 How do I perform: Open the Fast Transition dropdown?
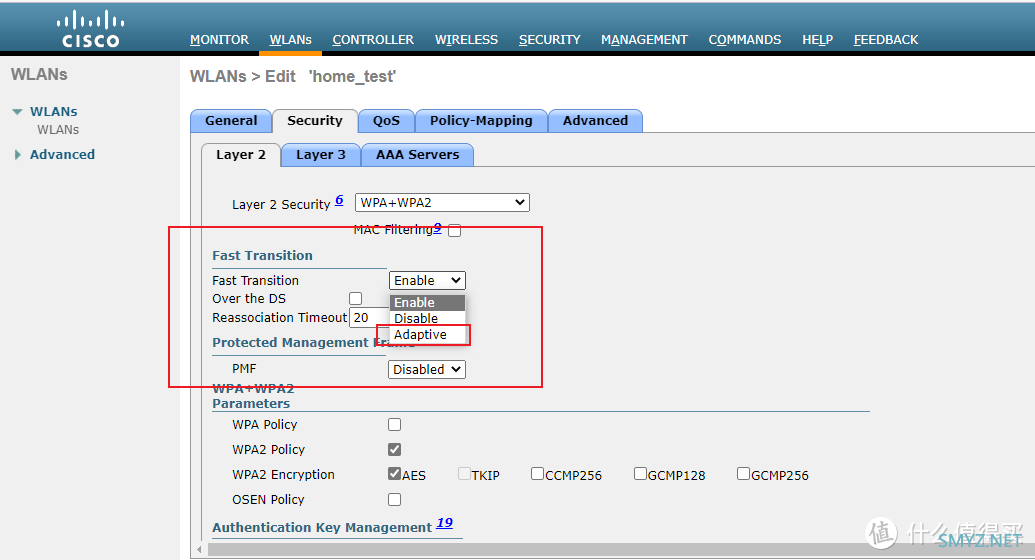(x=427, y=281)
